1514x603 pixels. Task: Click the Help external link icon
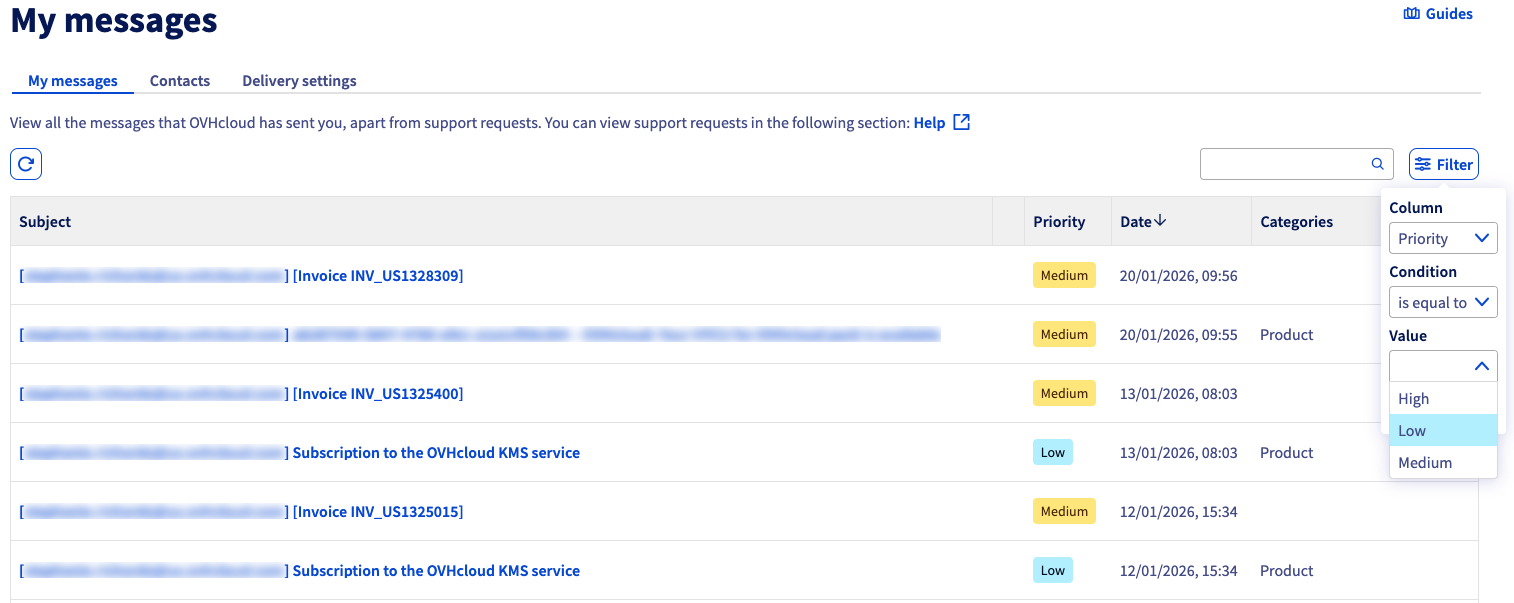tap(961, 122)
